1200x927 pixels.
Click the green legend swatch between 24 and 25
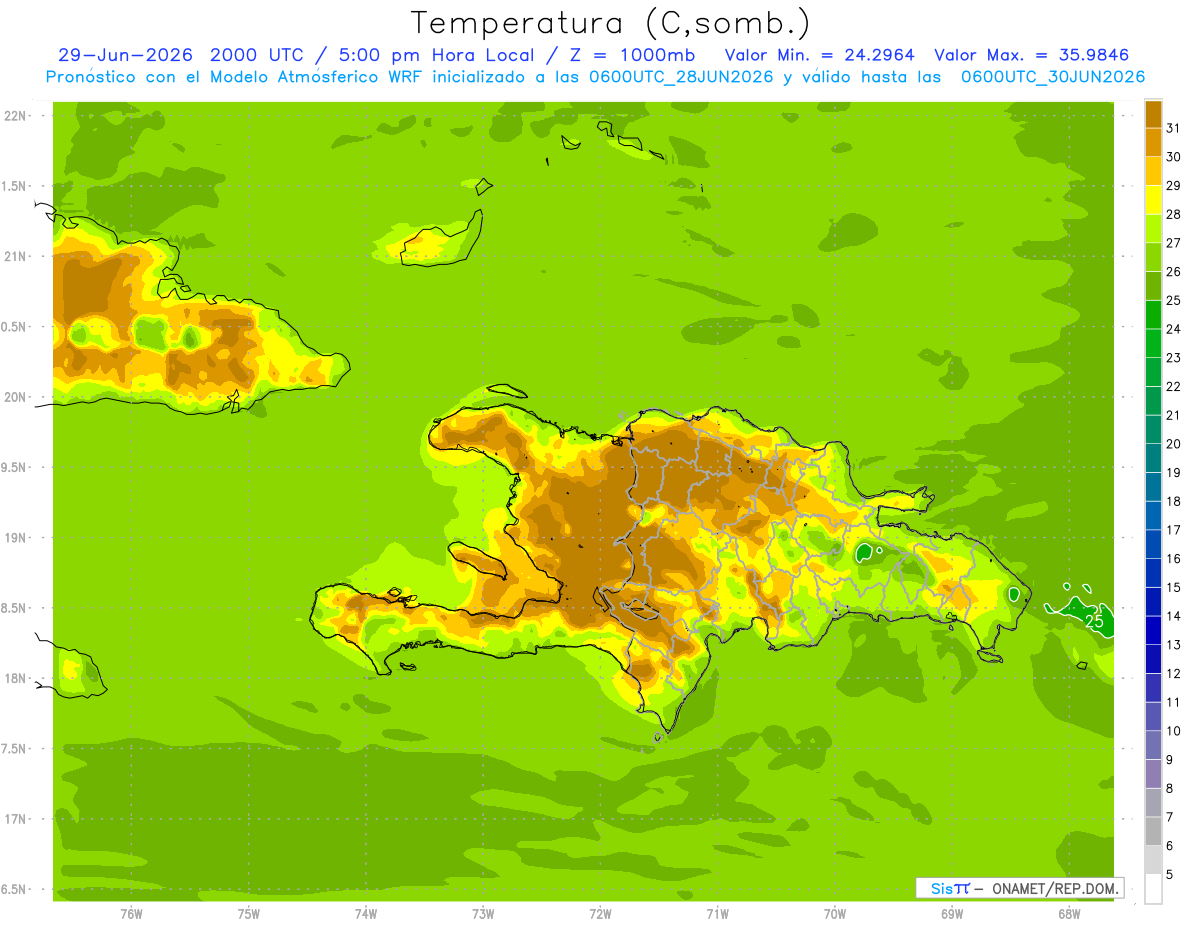(x=1153, y=314)
